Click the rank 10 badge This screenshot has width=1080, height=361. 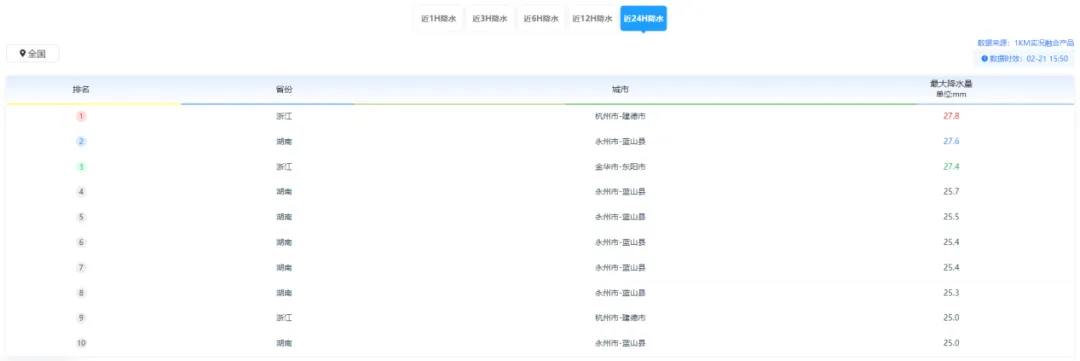[81, 343]
